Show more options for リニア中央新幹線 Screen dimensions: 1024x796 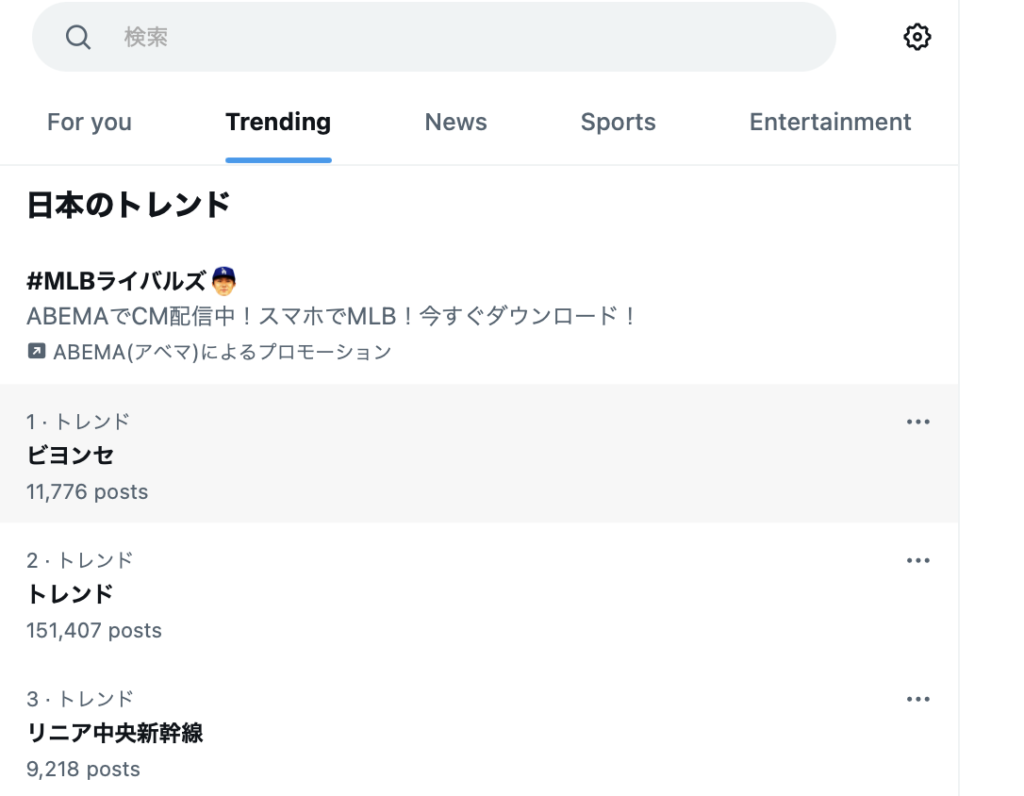click(917, 700)
